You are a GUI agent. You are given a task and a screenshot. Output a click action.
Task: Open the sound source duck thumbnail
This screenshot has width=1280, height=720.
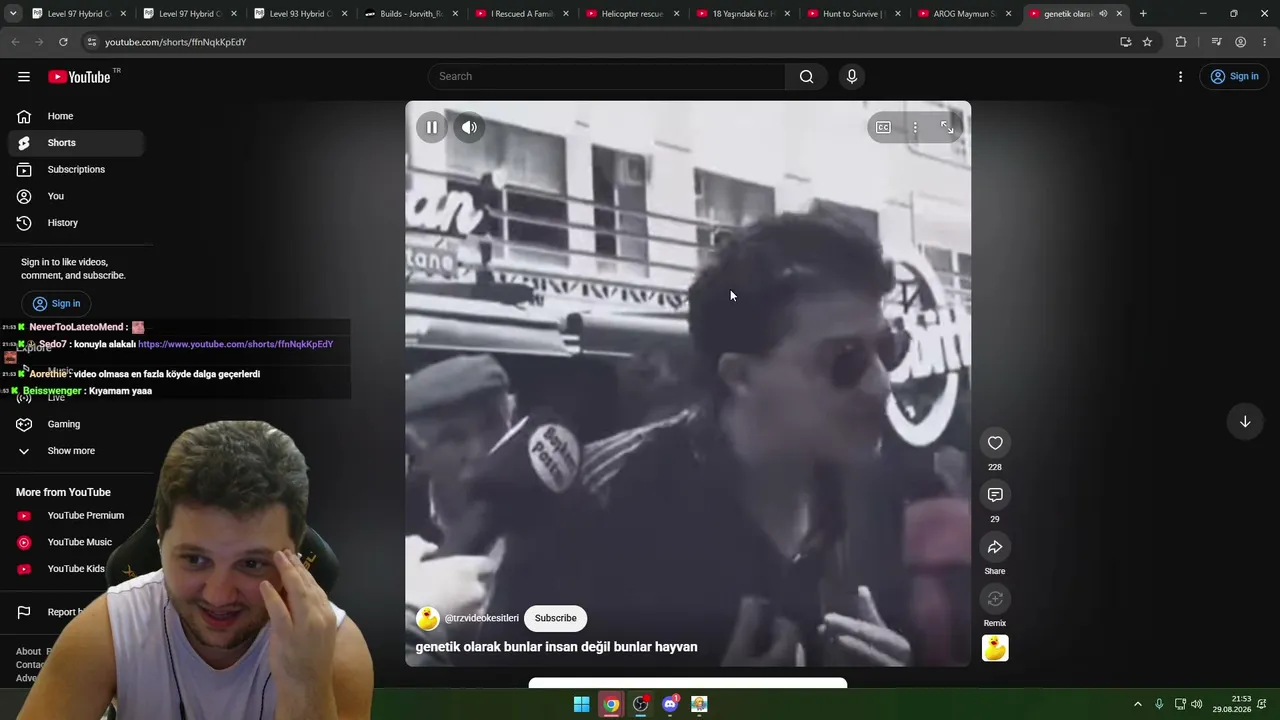(x=995, y=648)
